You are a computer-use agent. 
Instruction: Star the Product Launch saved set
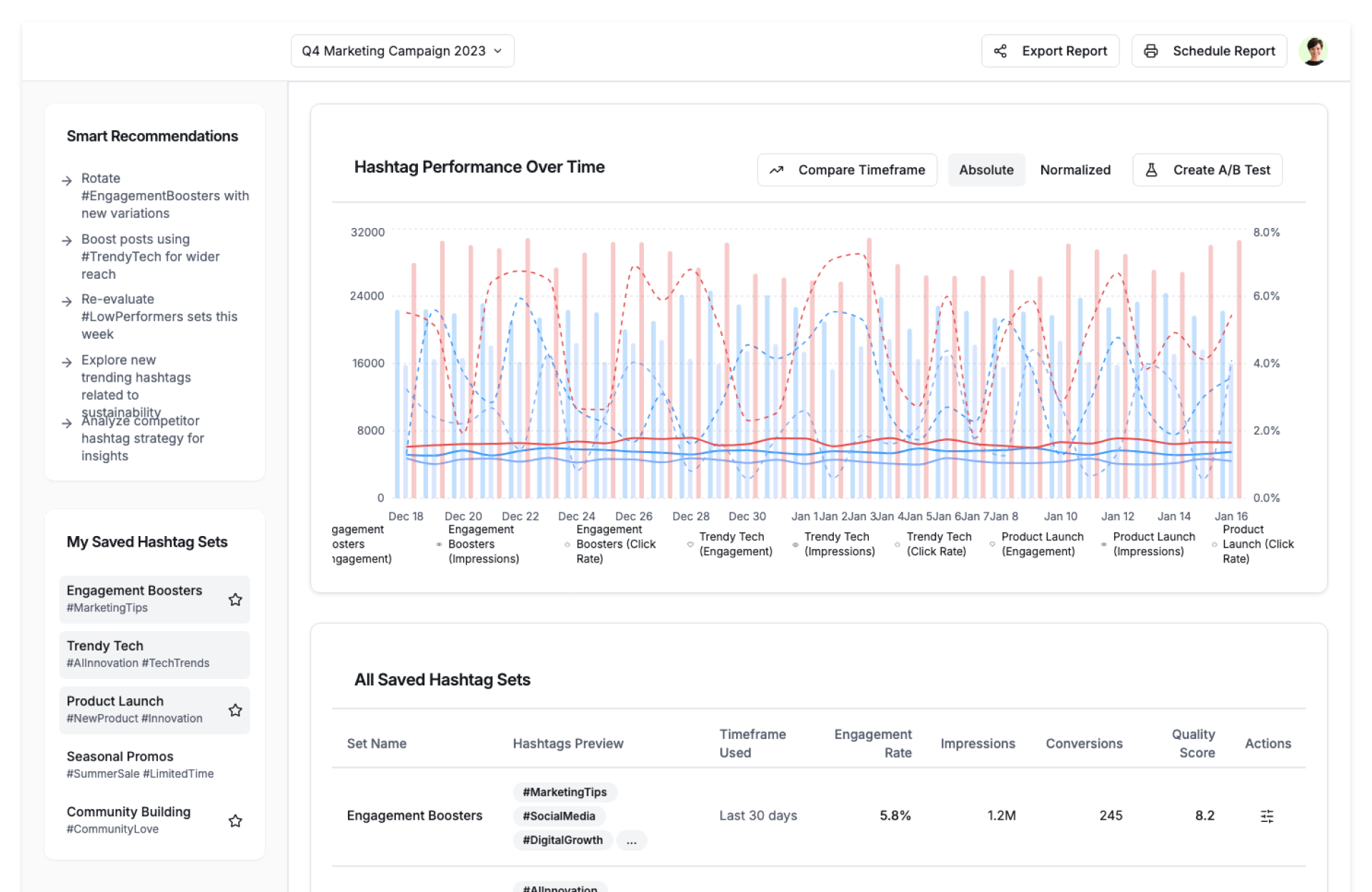pyautogui.click(x=235, y=710)
